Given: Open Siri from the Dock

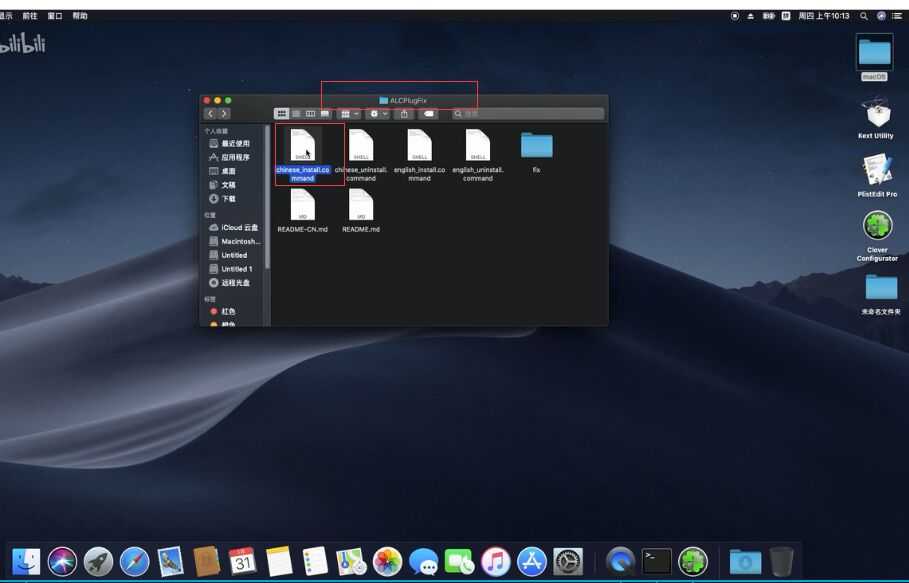Looking at the screenshot, I should [62, 561].
